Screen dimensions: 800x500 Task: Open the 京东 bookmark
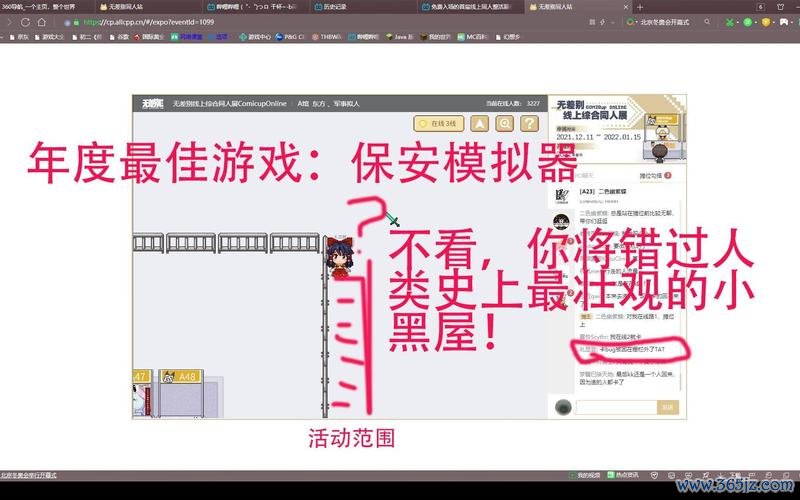click(19, 37)
